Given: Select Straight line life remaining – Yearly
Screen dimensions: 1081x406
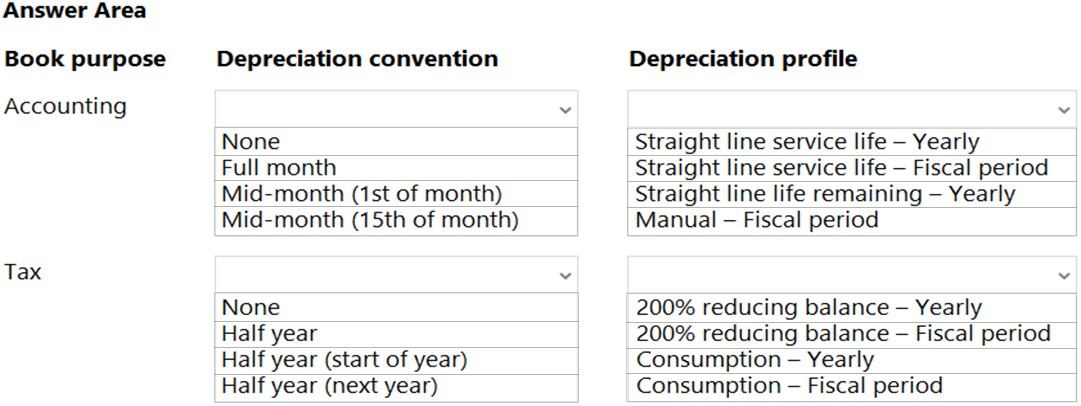Looking at the screenshot, I should click(x=851, y=194).
